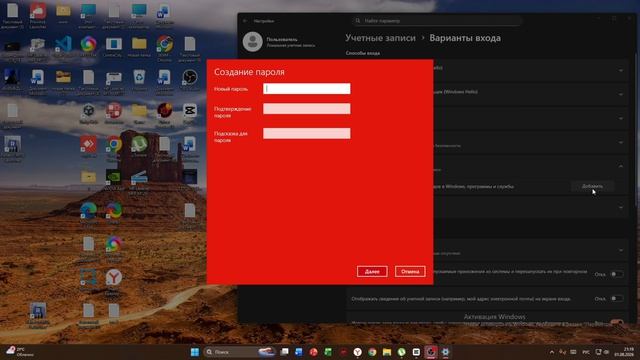Focus the Новый пароль input field

click(307, 89)
